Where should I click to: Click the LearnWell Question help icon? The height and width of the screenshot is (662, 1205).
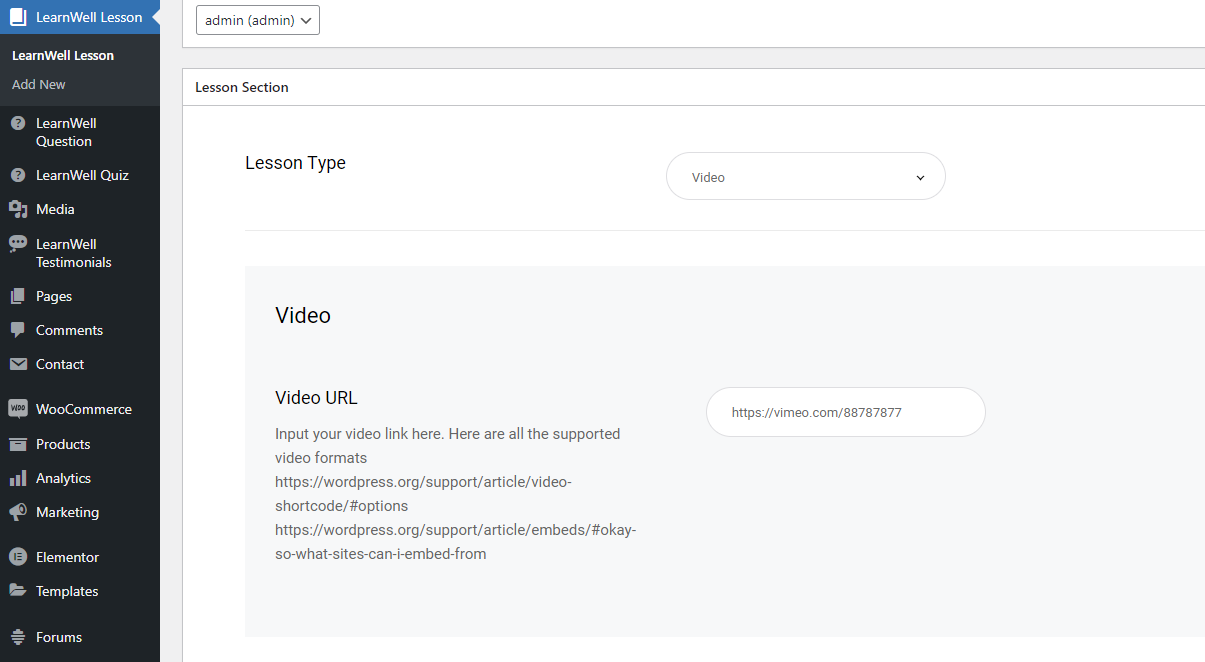coord(17,123)
